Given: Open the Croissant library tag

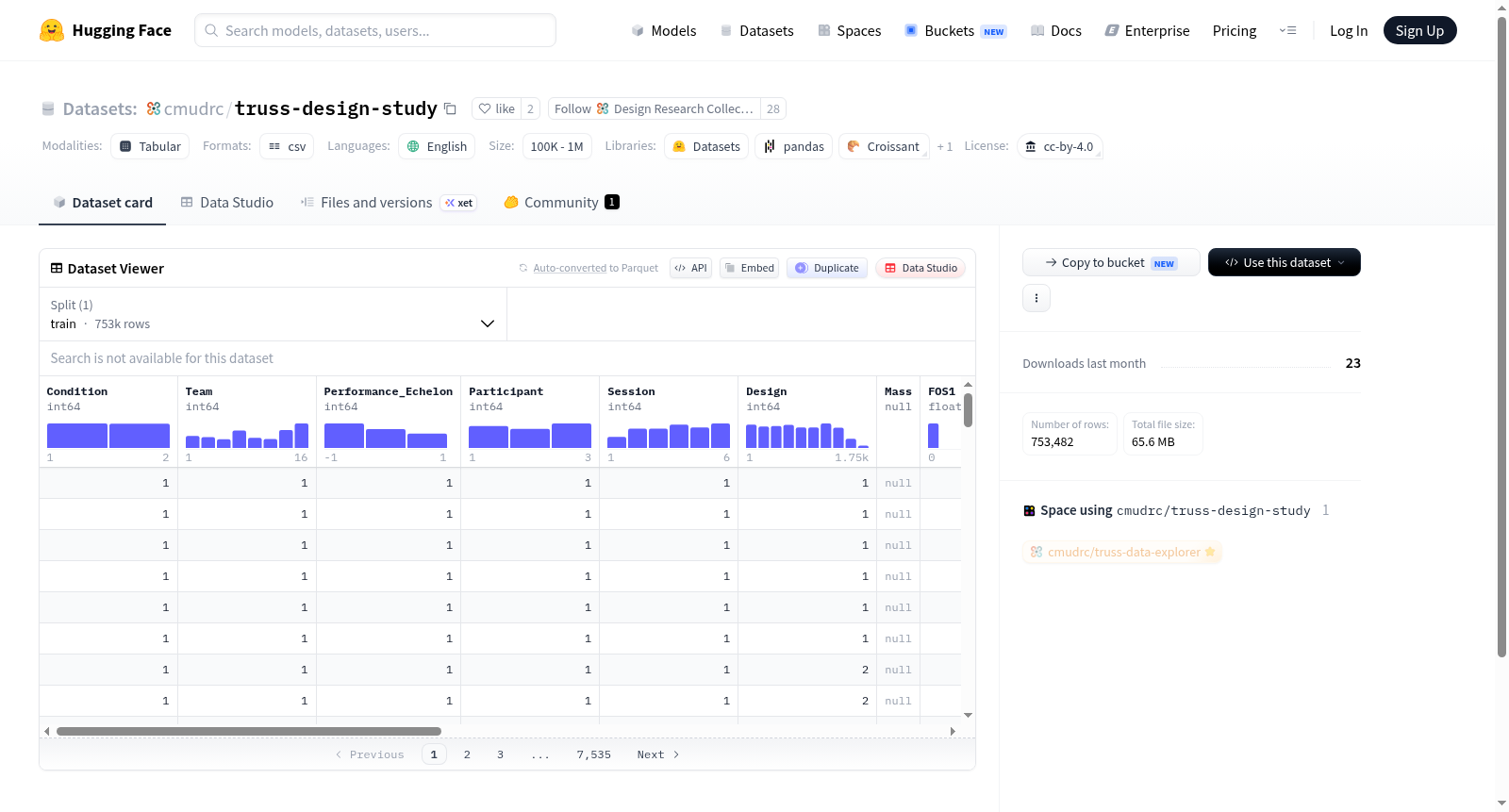Looking at the screenshot, I should (884, 146).
